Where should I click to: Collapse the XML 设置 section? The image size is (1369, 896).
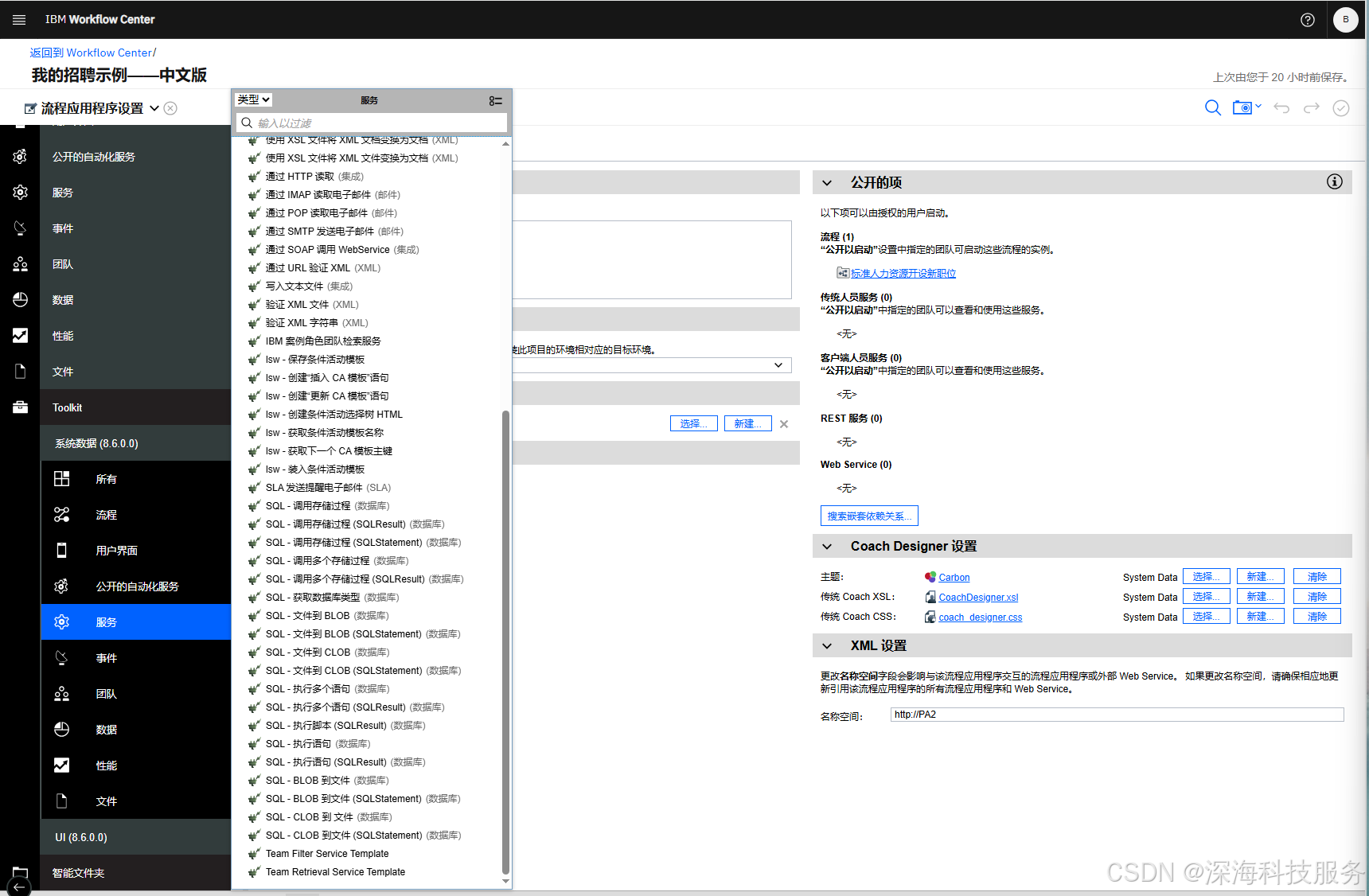point(827,646)
